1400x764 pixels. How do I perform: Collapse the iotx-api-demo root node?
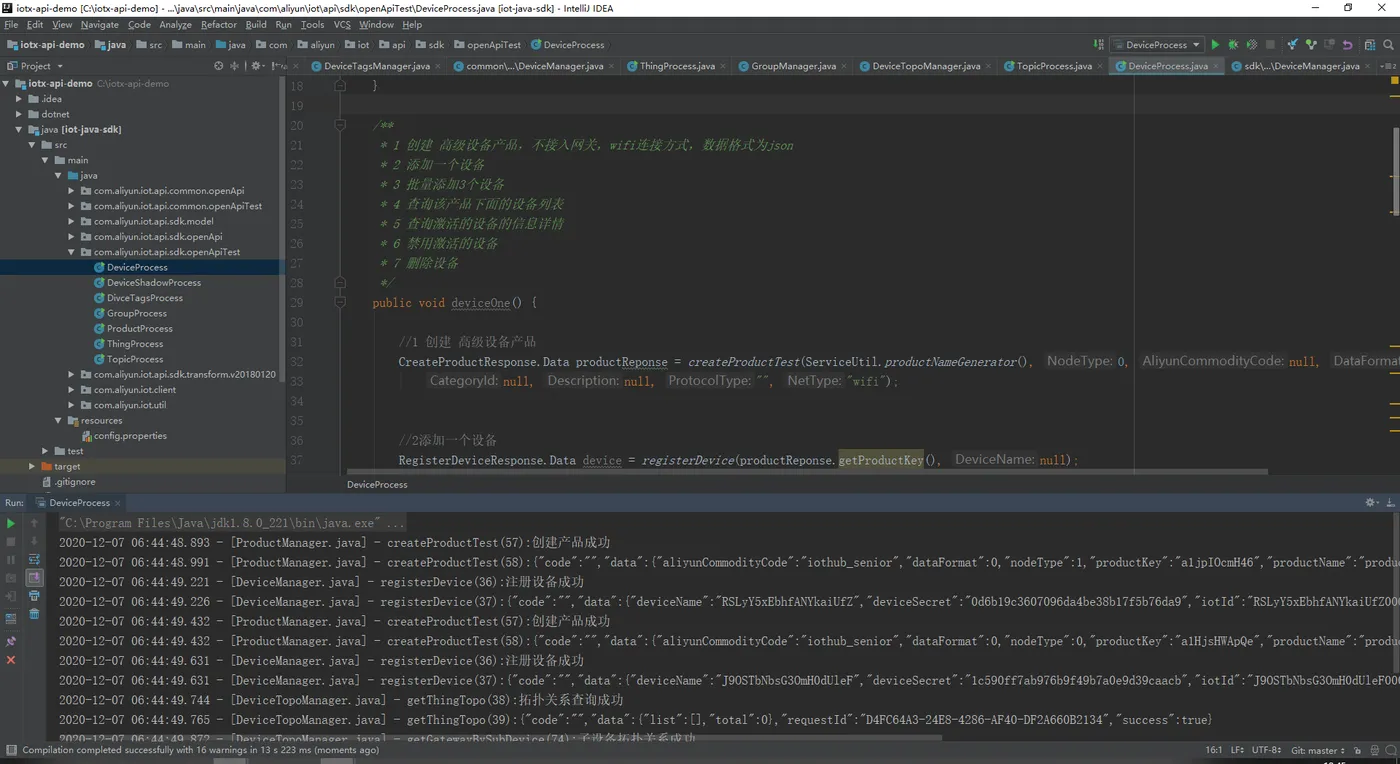coord(8,84)
